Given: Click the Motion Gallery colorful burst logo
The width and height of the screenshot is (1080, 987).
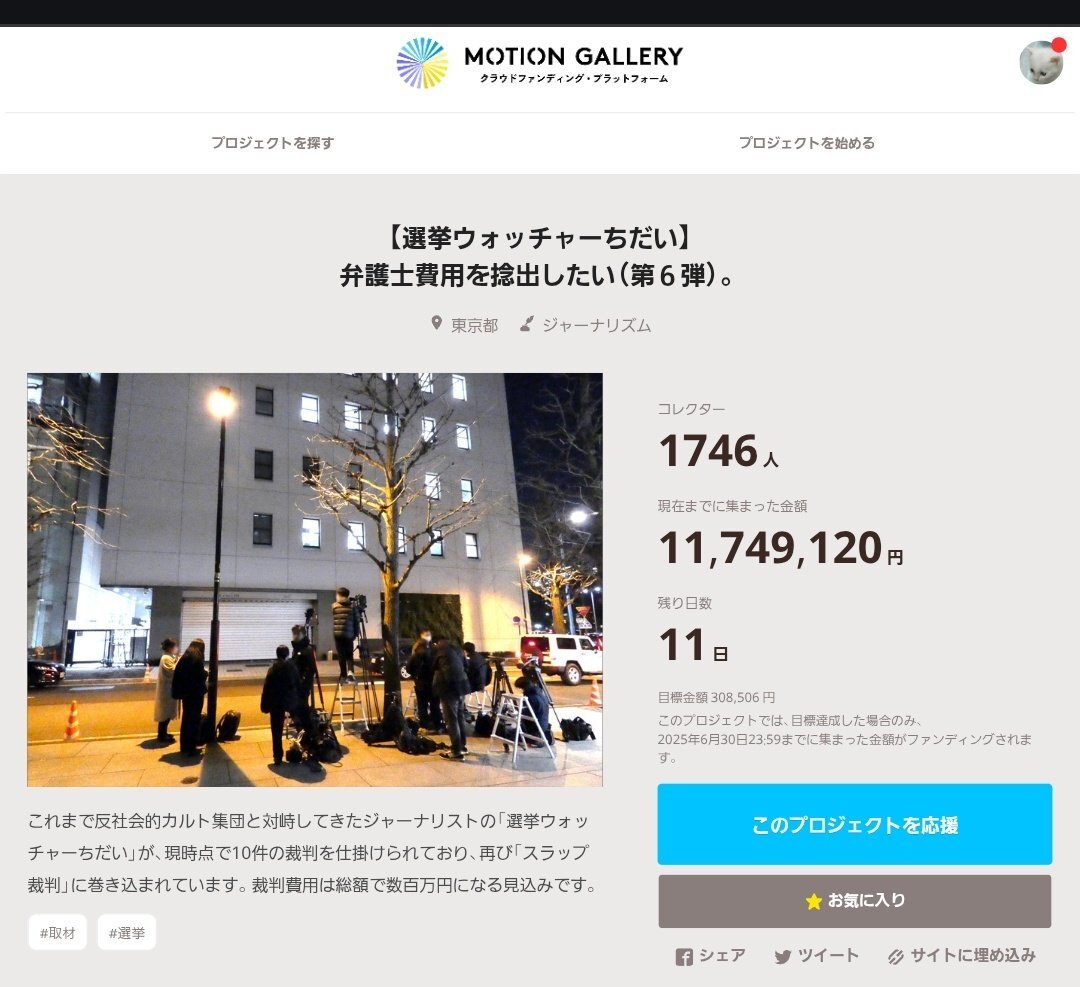Looking at the screenshot, I should (x=422, y=63).
